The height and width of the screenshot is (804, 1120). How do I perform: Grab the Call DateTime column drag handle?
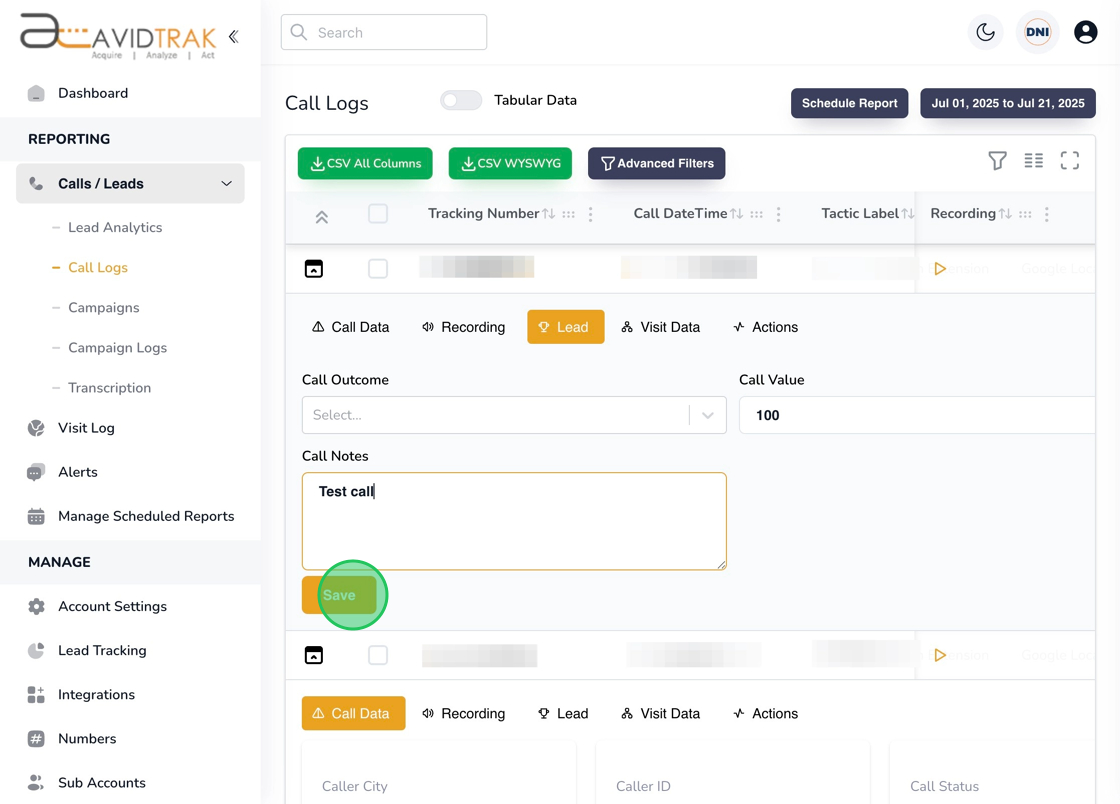pyautogui.click(x=756, y=214)
